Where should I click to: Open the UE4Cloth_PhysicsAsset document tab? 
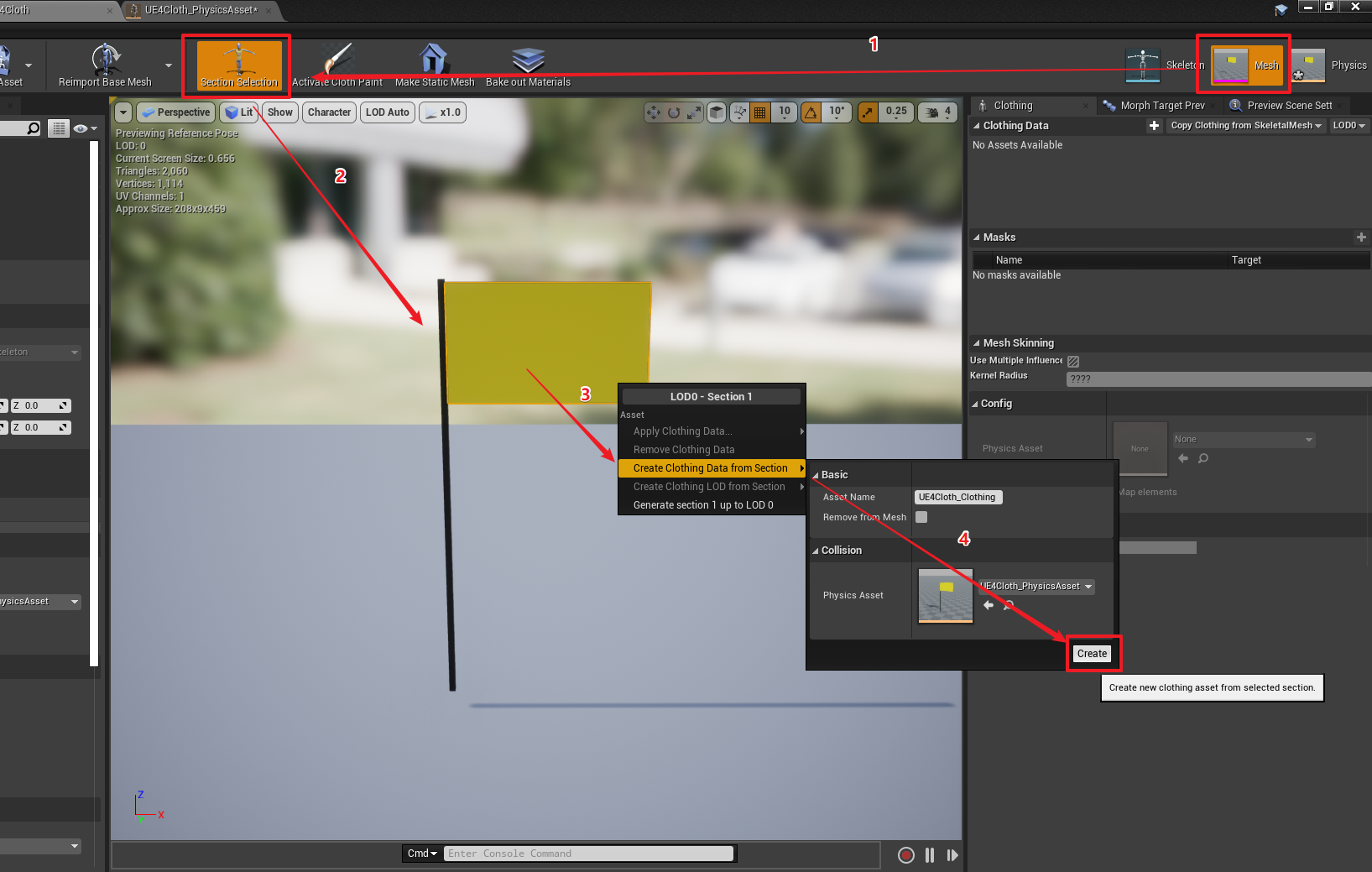pos(200,10)
